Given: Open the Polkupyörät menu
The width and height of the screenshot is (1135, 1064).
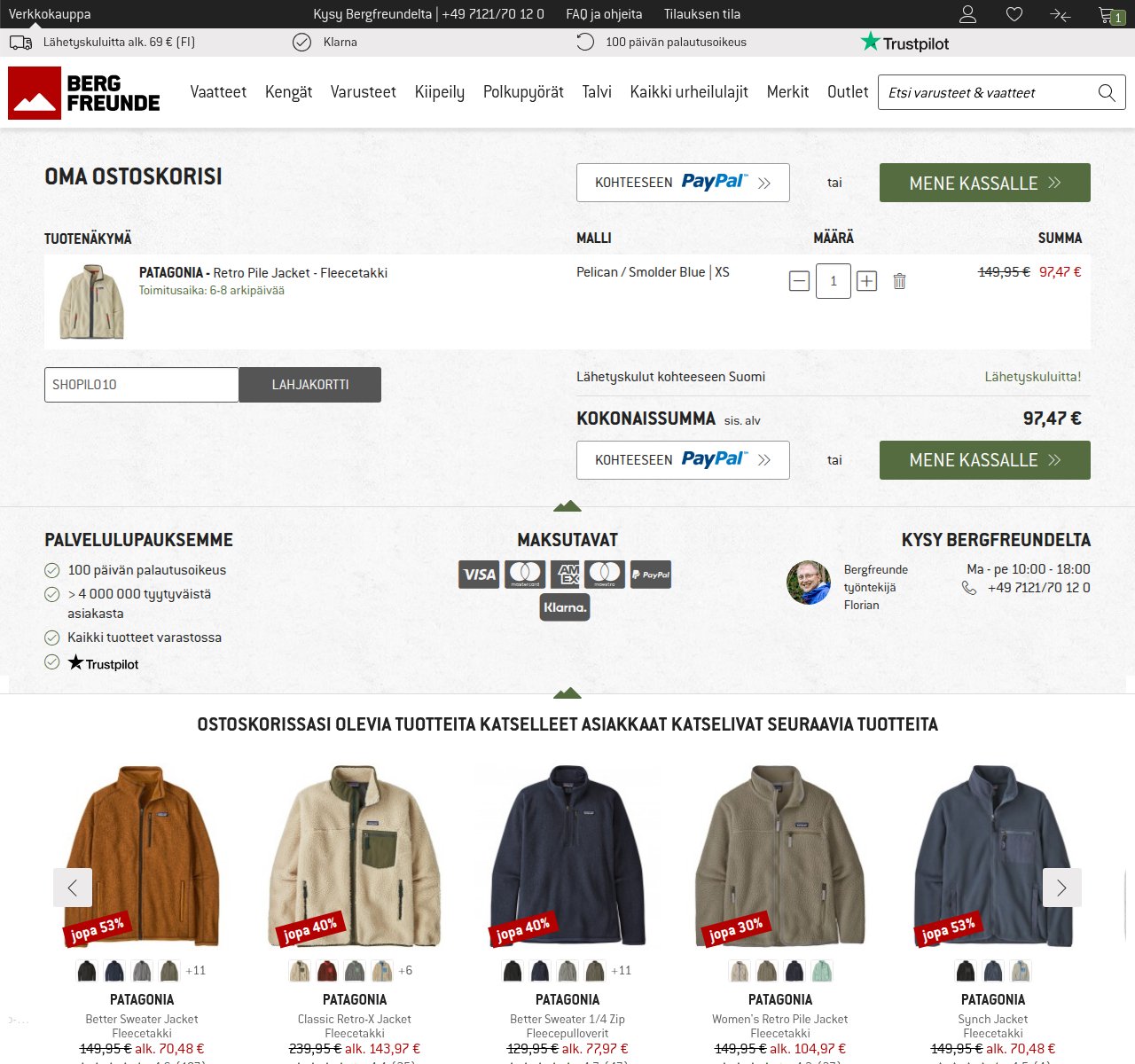Looking at the screenshot, I should coord(523,92).
